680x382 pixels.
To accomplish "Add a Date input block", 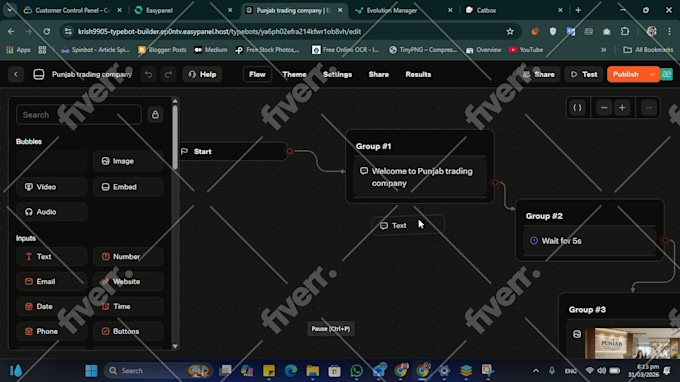I will coord(52,306).
